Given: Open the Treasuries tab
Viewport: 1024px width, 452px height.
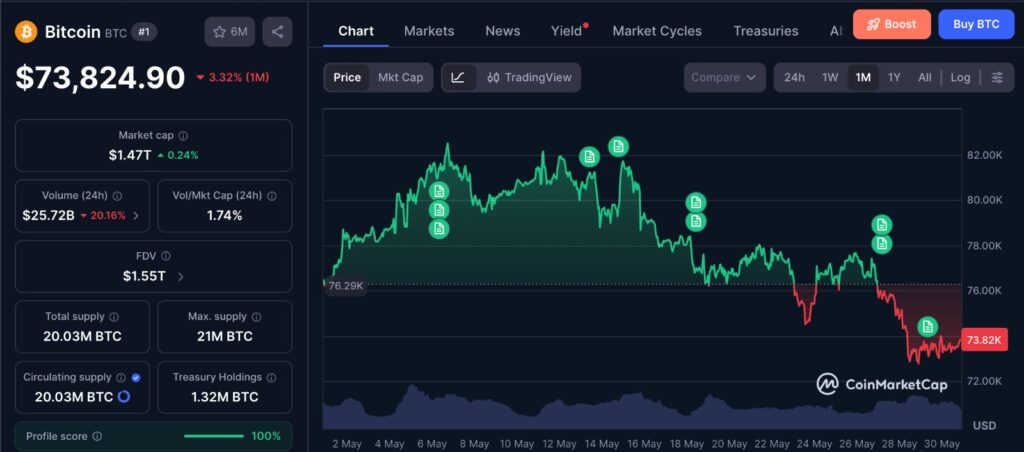Looking at the screenshot, I should tap(765, 31).
